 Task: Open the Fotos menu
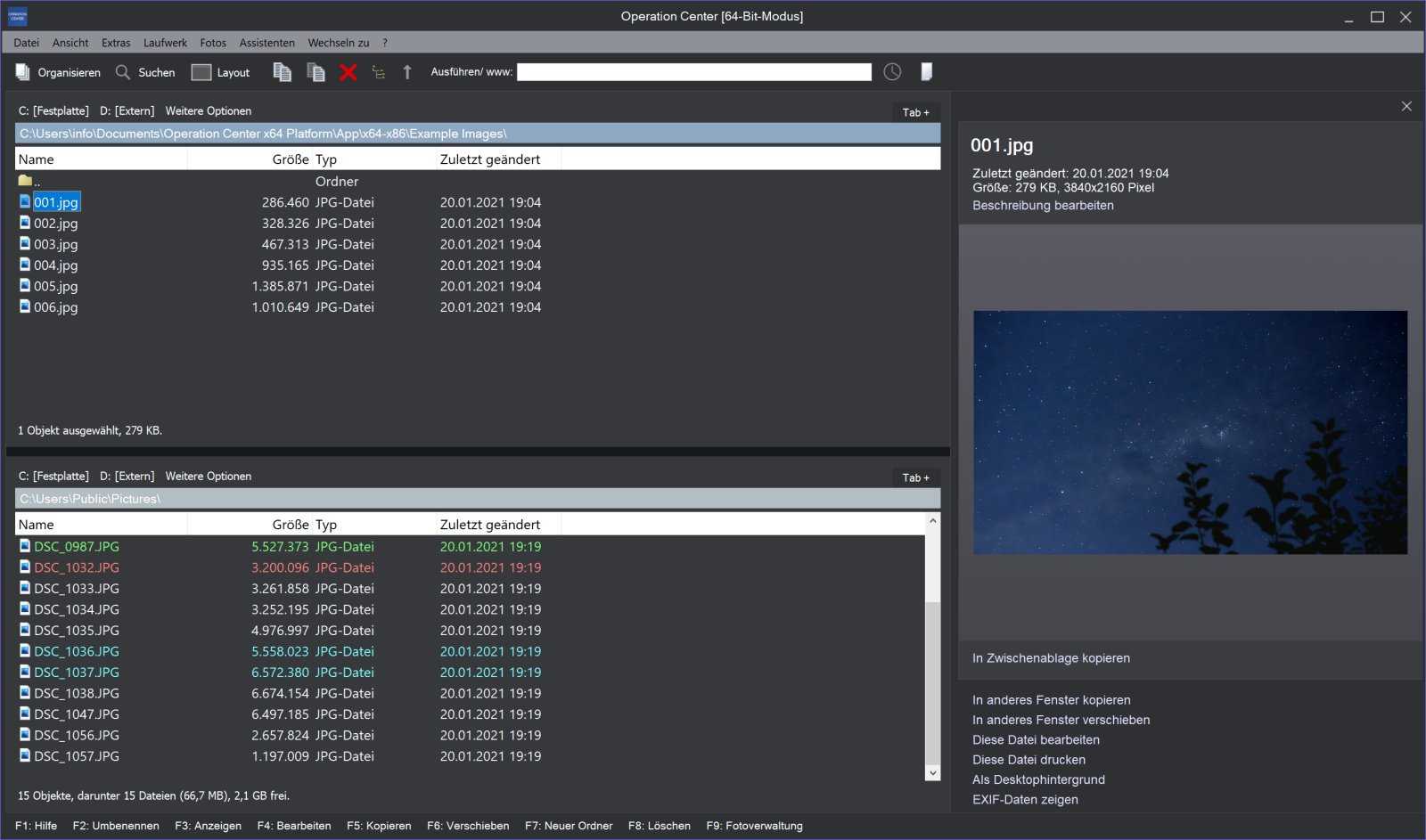213,43
